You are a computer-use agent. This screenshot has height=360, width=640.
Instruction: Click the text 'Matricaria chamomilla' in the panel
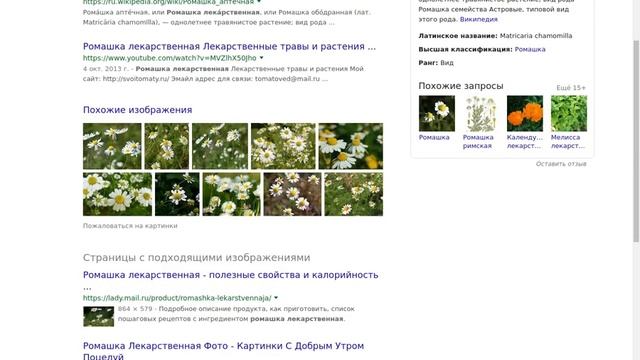tap(536, 36)
